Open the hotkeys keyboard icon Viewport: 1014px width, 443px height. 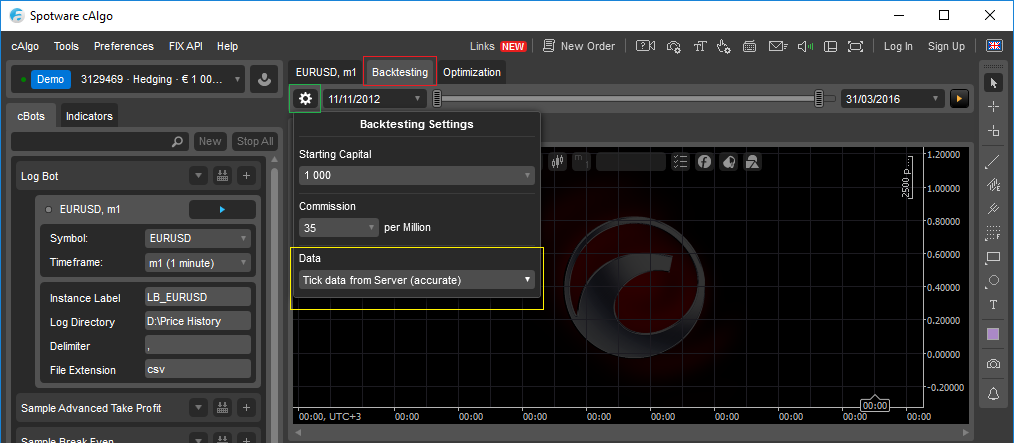pyautogui.click(x=750, y=46)
